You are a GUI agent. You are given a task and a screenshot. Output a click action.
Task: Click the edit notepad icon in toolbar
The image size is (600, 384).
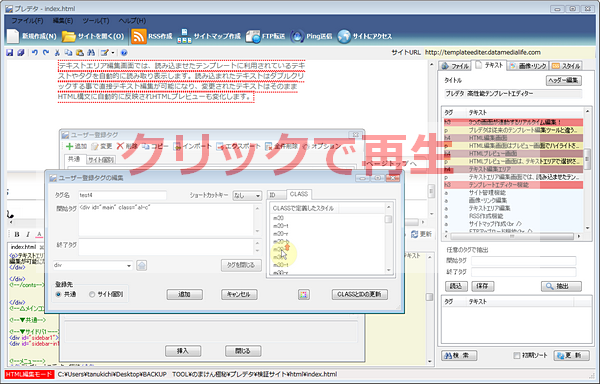coord(104,53)
